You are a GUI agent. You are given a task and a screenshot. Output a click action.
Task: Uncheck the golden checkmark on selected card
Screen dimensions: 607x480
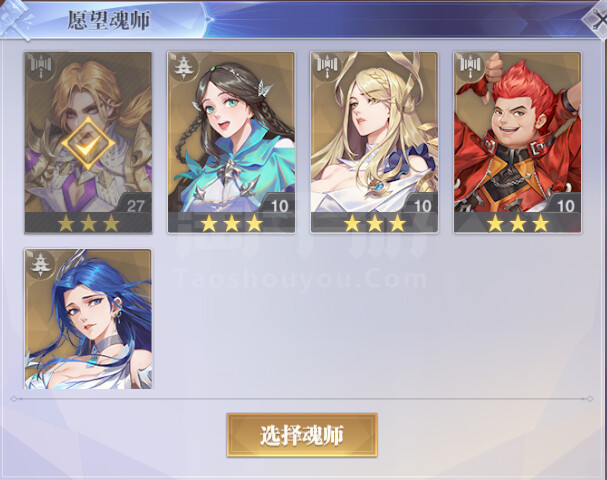(88, 144)
